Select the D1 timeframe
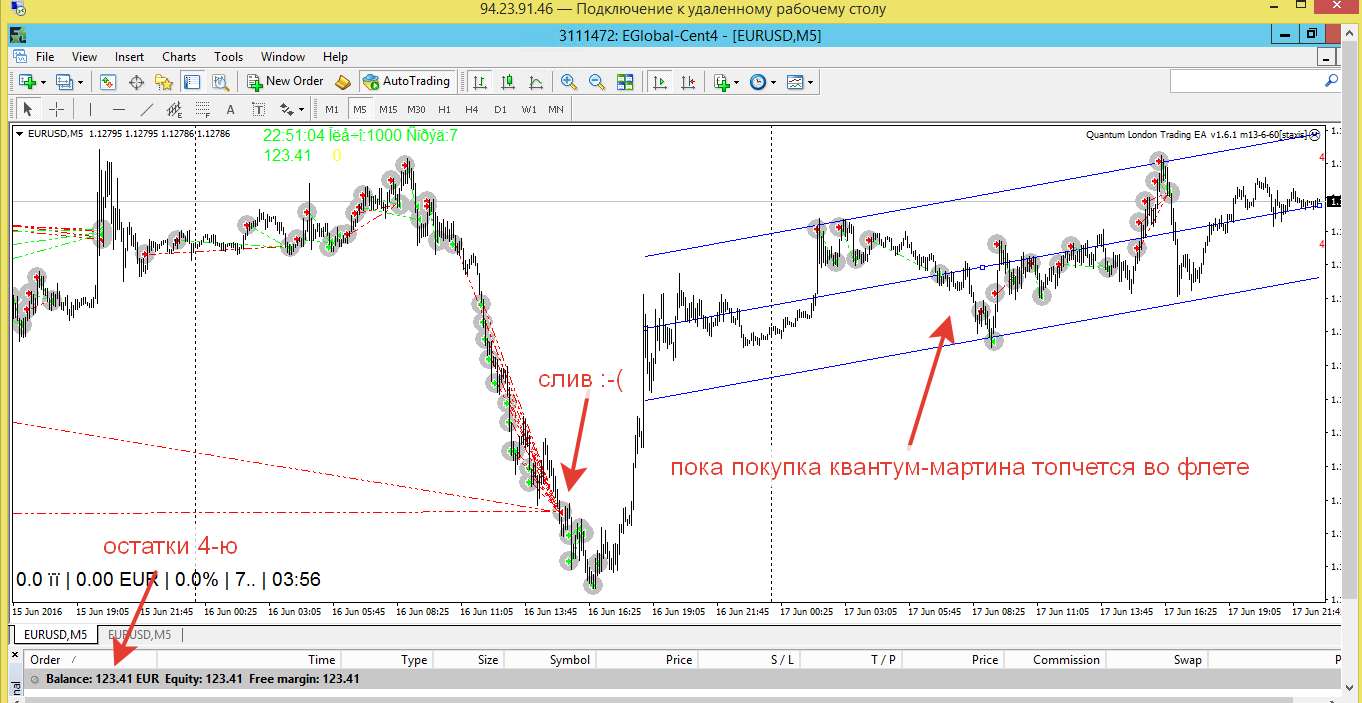The width and height of the screenshot is (1362, 703). (500, 109)
